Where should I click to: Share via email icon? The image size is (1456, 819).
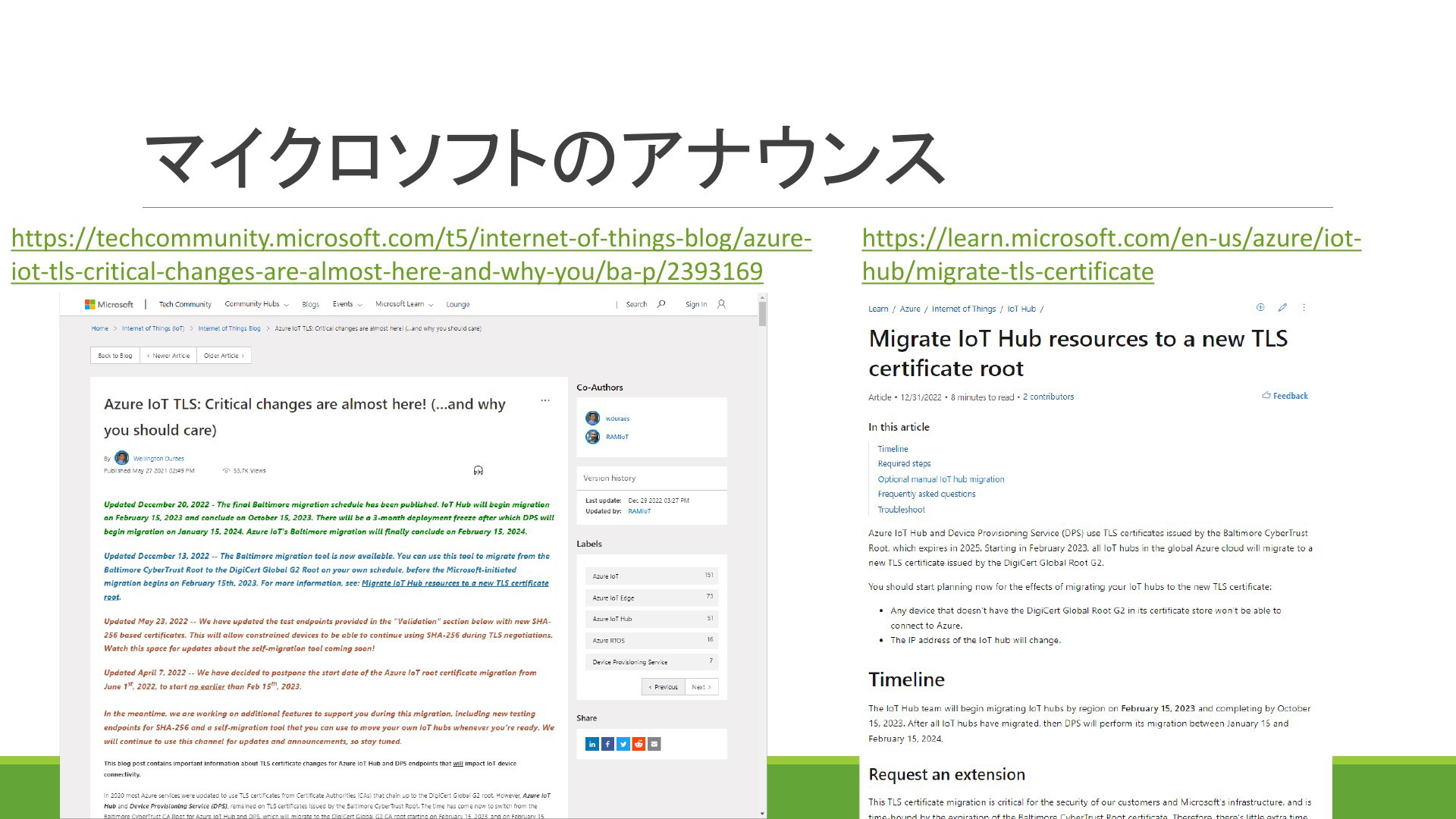[654, 744]
